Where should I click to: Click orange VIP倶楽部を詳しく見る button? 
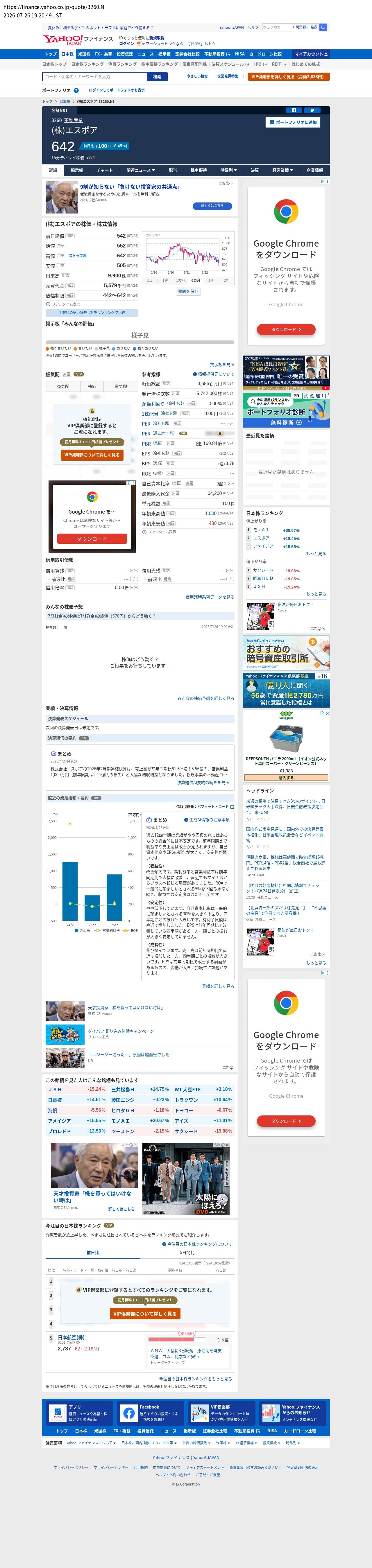[x=289, y=77]
